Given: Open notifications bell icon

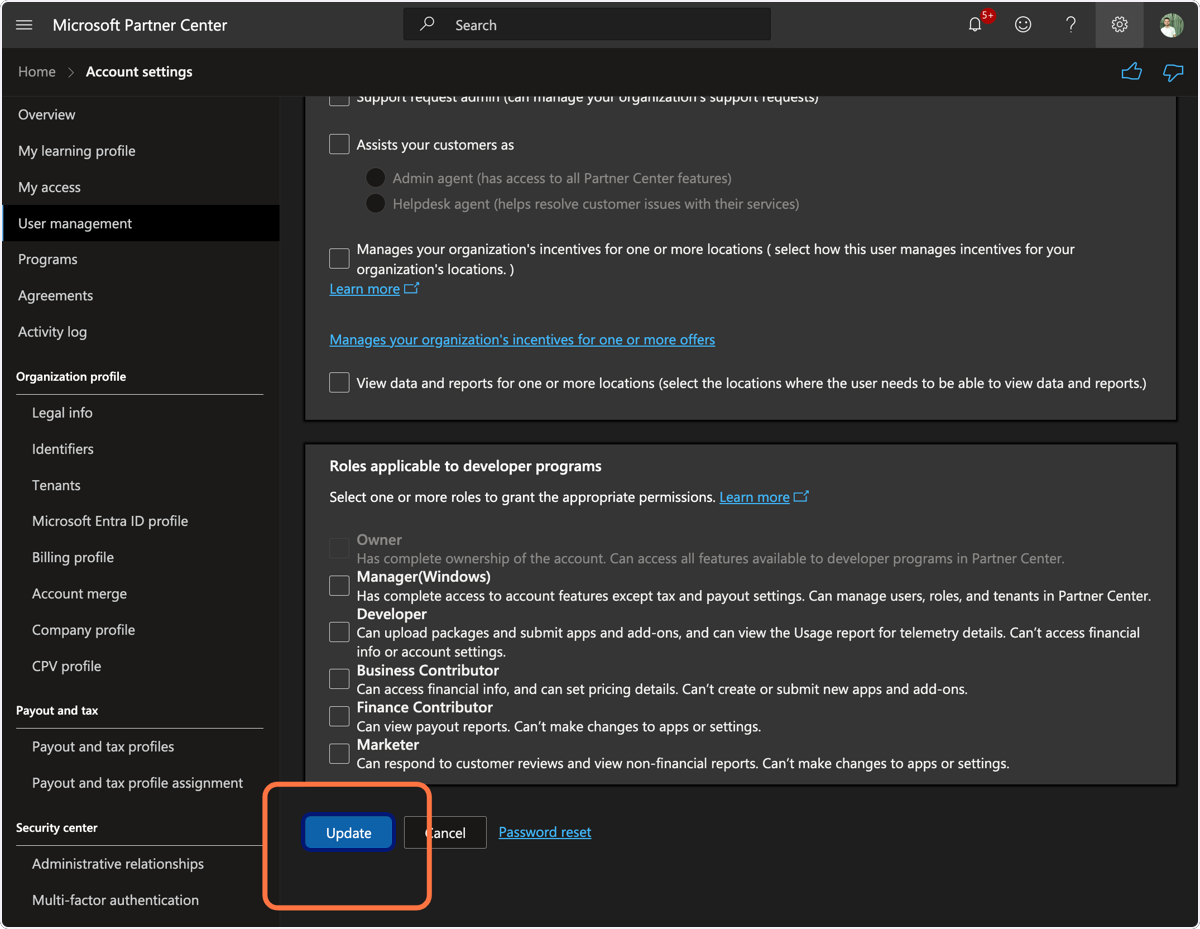Looking at the screenshot, I should 976,25.
